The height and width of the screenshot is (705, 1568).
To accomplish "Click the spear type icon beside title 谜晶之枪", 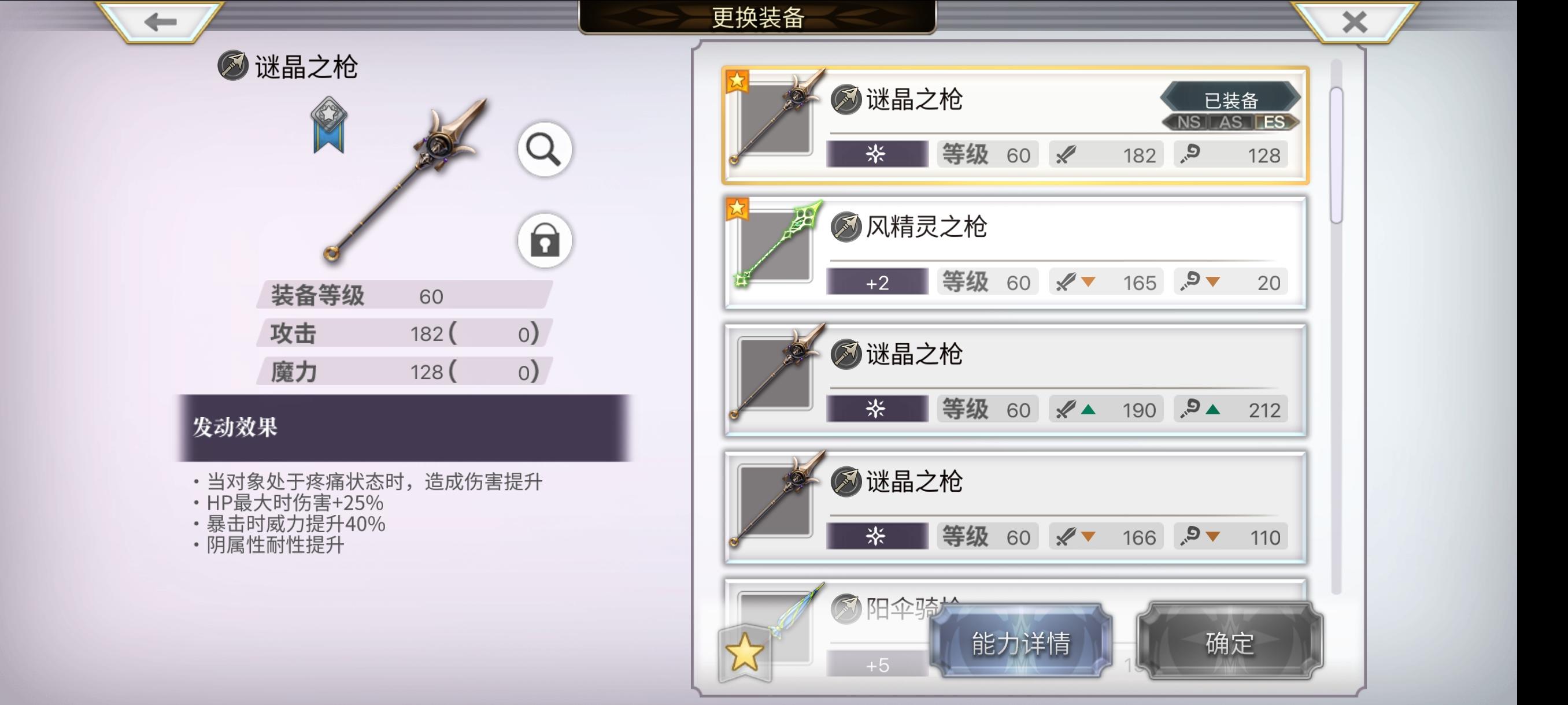I will (232, 66).
